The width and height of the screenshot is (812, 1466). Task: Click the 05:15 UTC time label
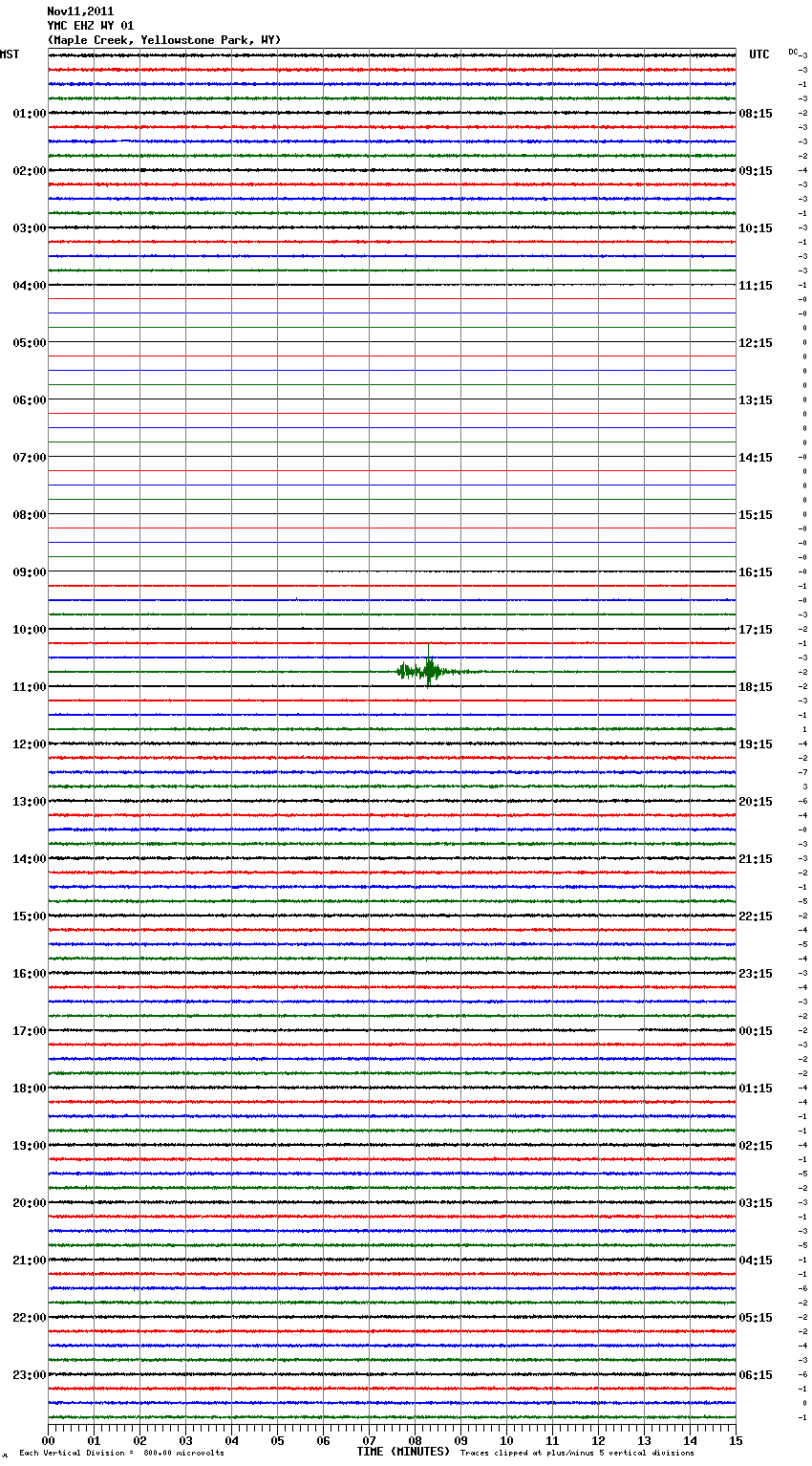point(756,1318)
